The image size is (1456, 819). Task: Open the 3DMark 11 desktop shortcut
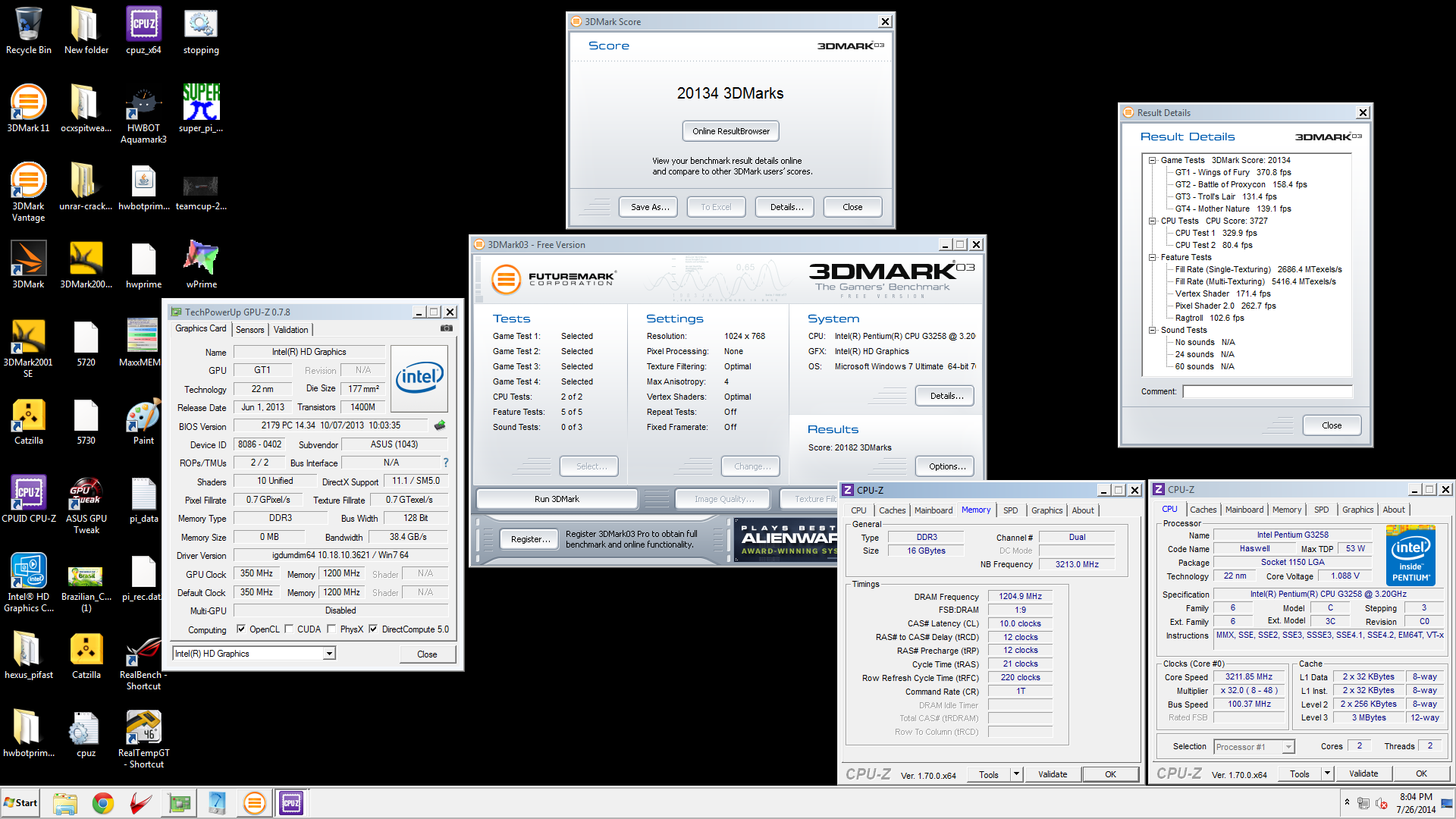28,109
